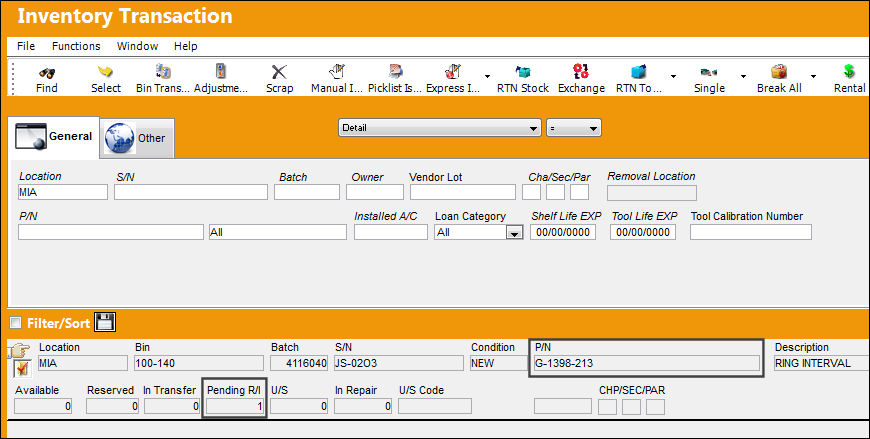Click the S/N search input field
Viewport: 870px width, 439px height.
coord(191,193)
